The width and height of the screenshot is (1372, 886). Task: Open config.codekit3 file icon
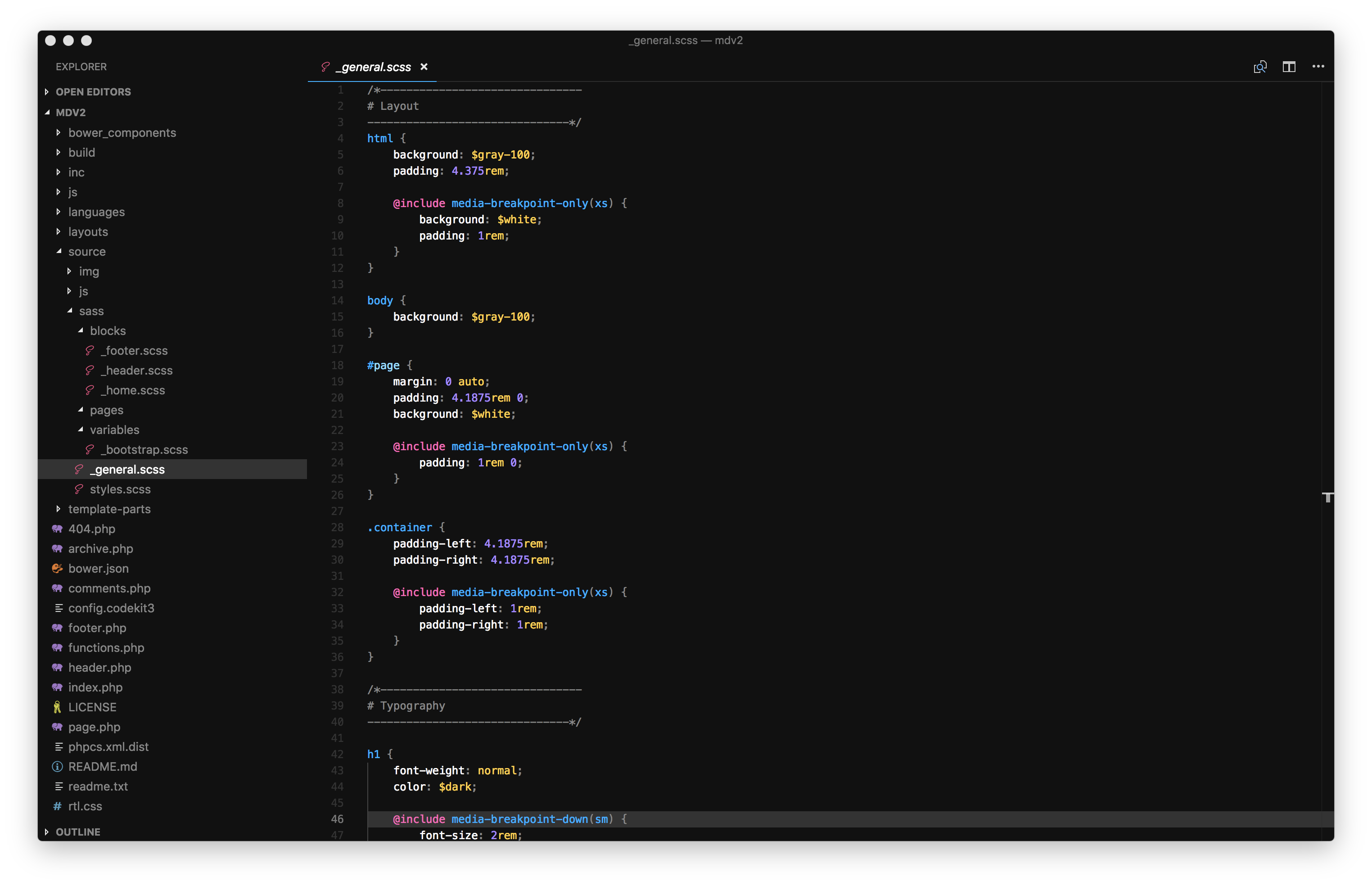[x=58, y=608]
